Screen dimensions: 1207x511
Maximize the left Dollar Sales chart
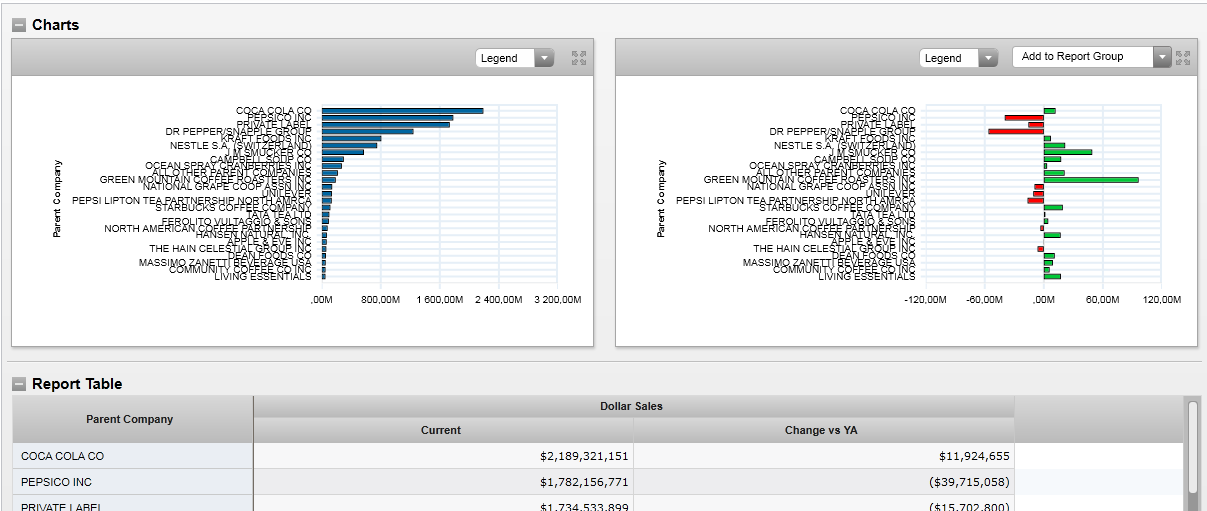(578, 58)
